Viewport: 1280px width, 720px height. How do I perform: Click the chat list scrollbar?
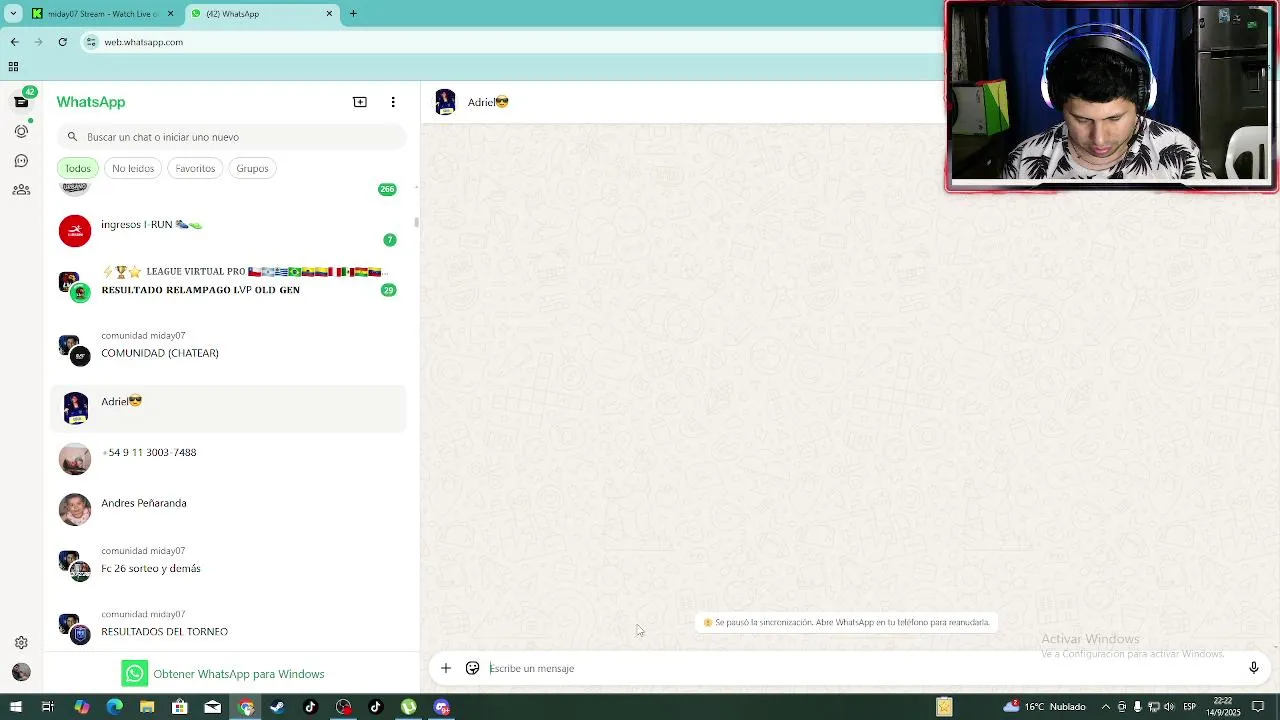coord(416,221)
